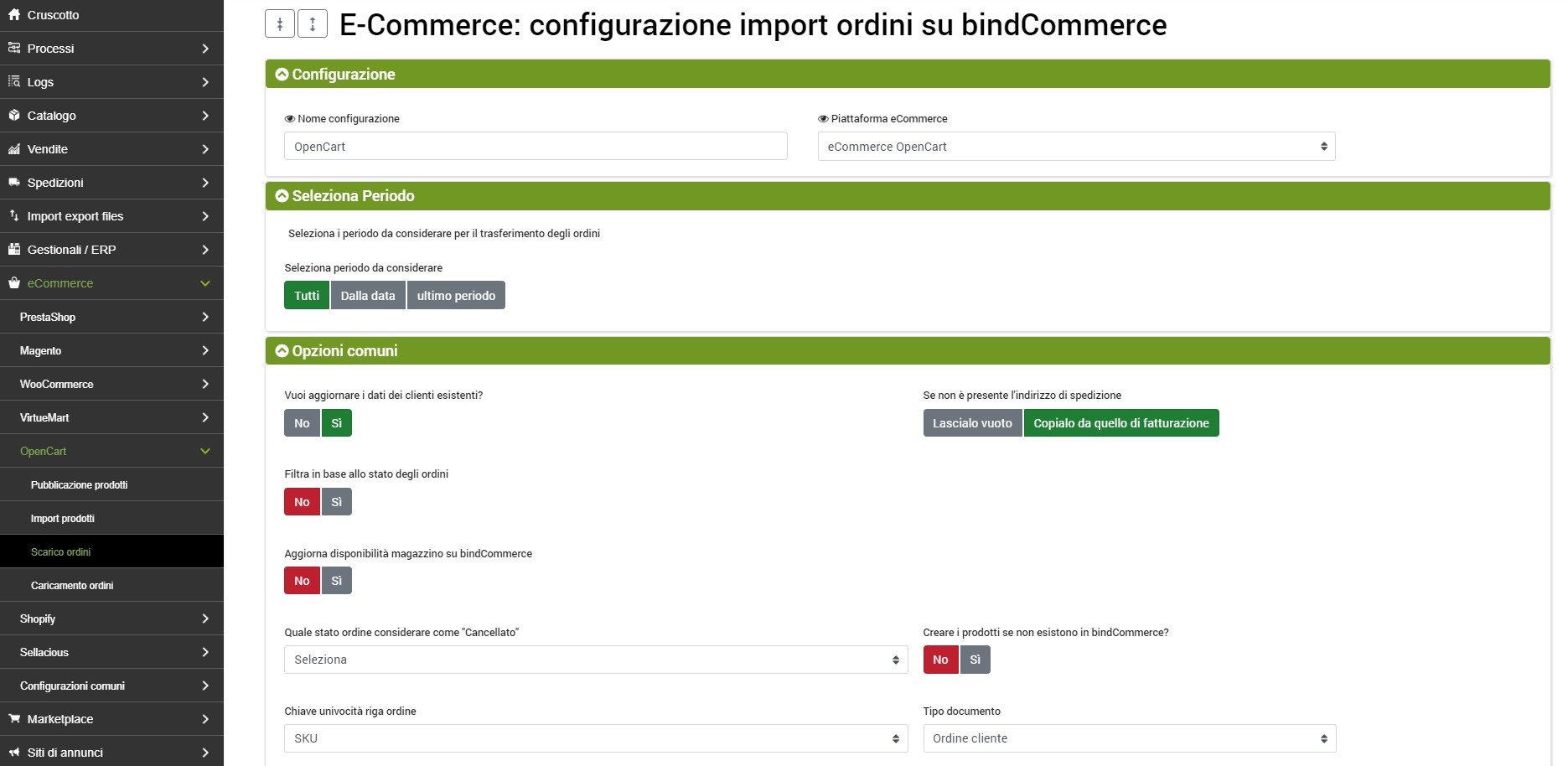Click the Siti di annunci megaphone icon
The image size is (1568, 766).
tap(14, 752)
